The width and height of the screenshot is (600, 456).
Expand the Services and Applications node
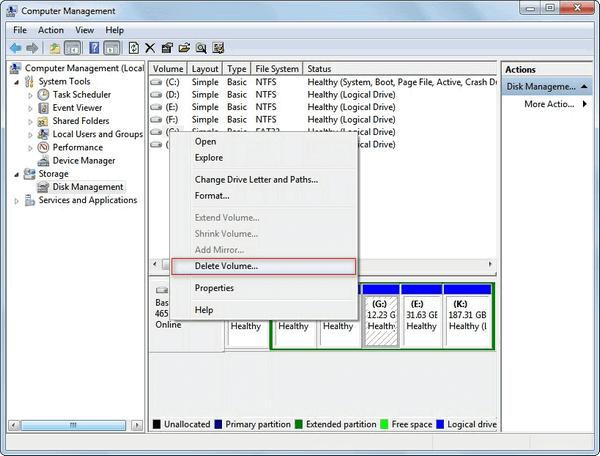16,200
